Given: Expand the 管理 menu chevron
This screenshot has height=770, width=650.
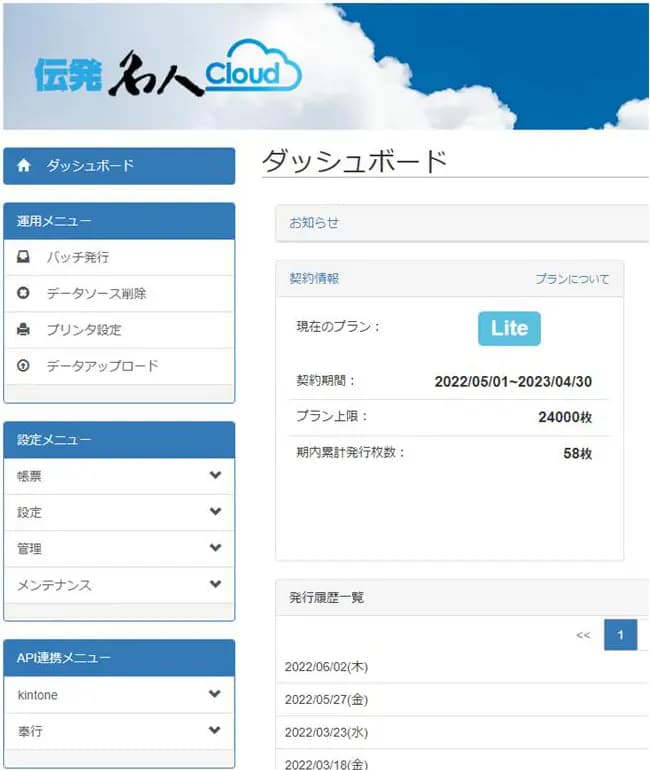Looking at the screenshot, I should coord(215,548).
